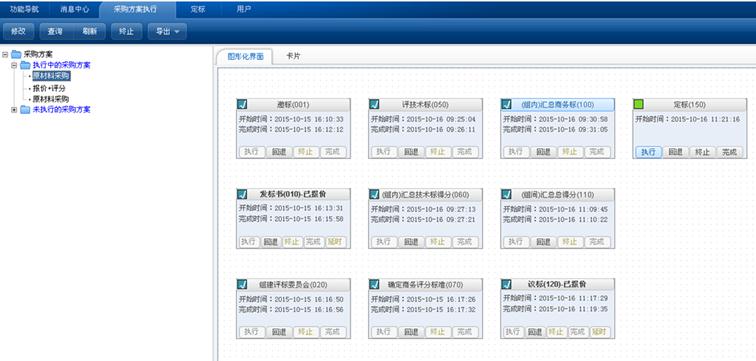Click the checkmark icon on 组建评标委员会(020) card

pos(243,284)
